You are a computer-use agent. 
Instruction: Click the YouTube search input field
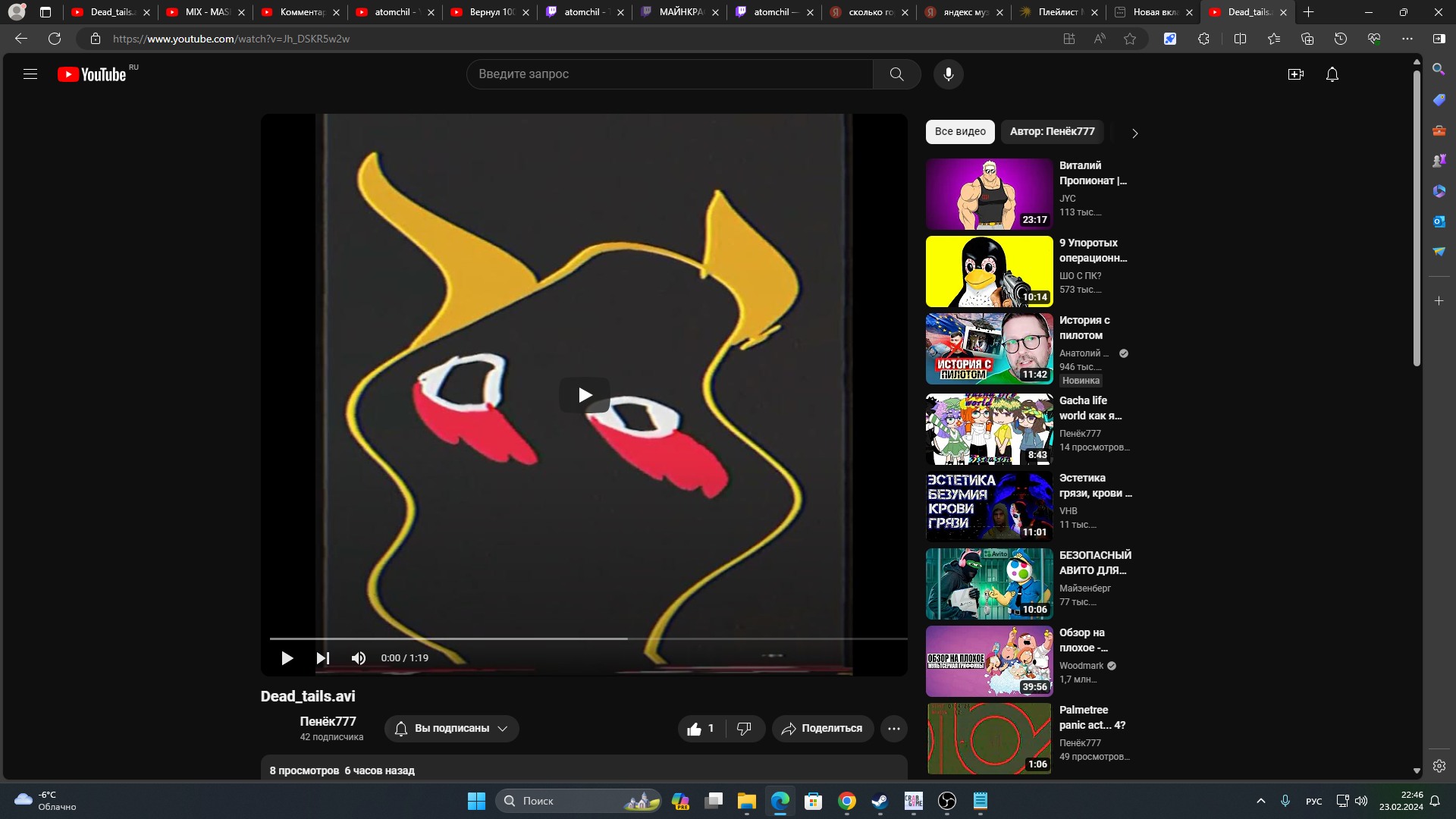click(670, 74)
